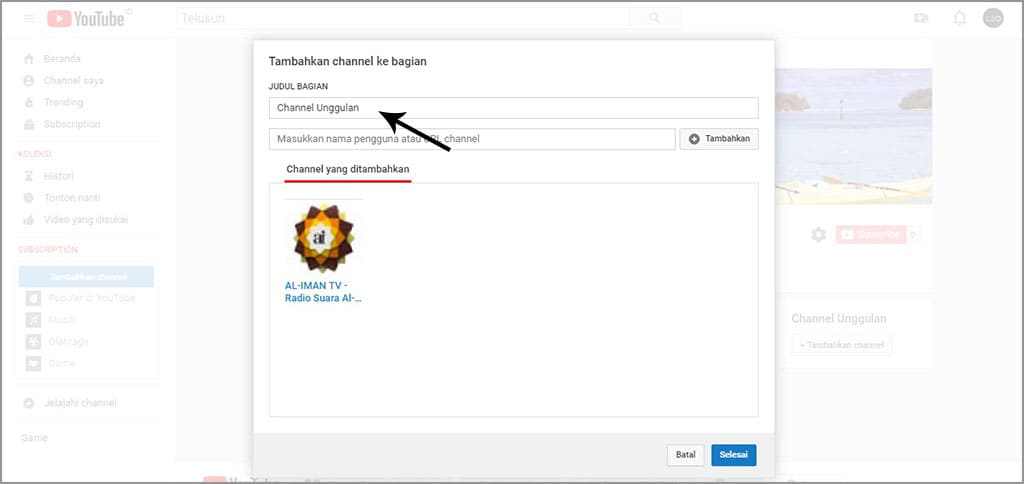Click the Trending flame icon

click(29, 103)
